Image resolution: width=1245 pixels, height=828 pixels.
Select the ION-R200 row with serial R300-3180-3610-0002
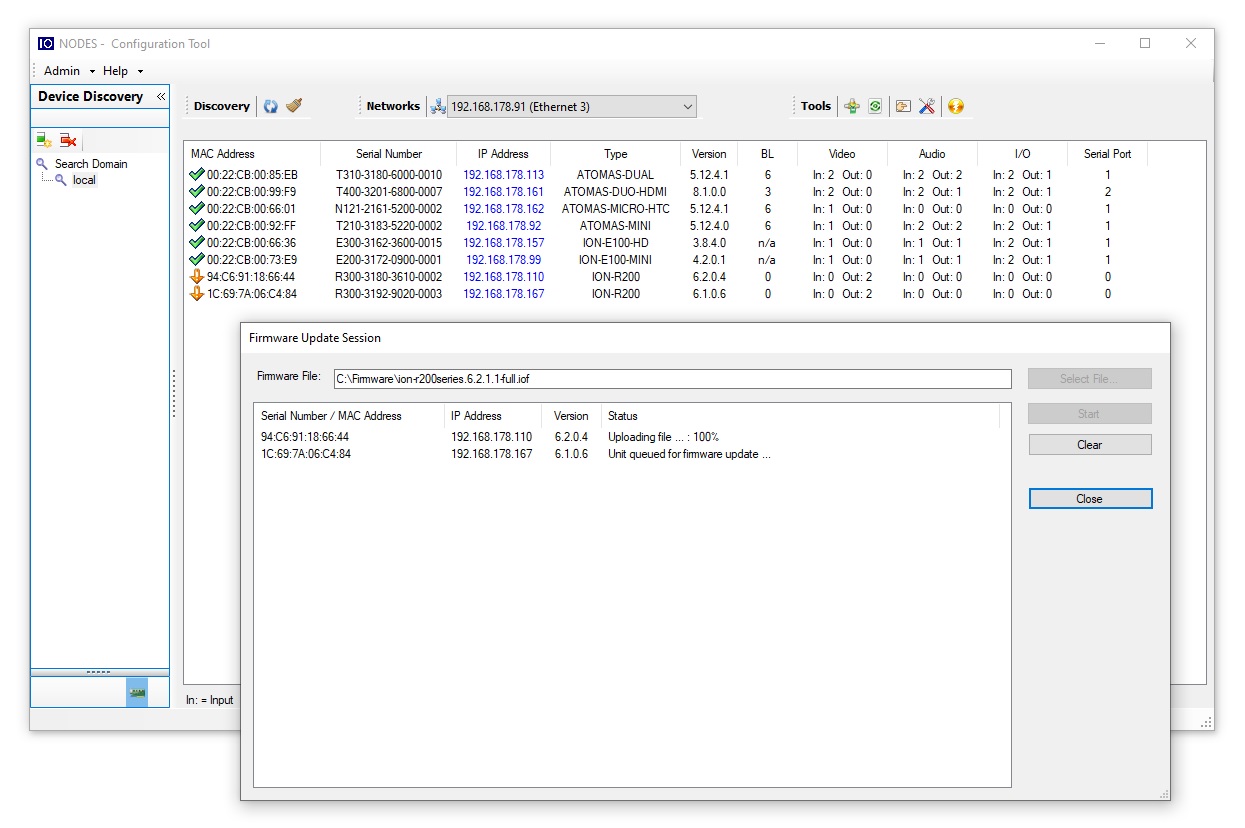tap(390, 276)
